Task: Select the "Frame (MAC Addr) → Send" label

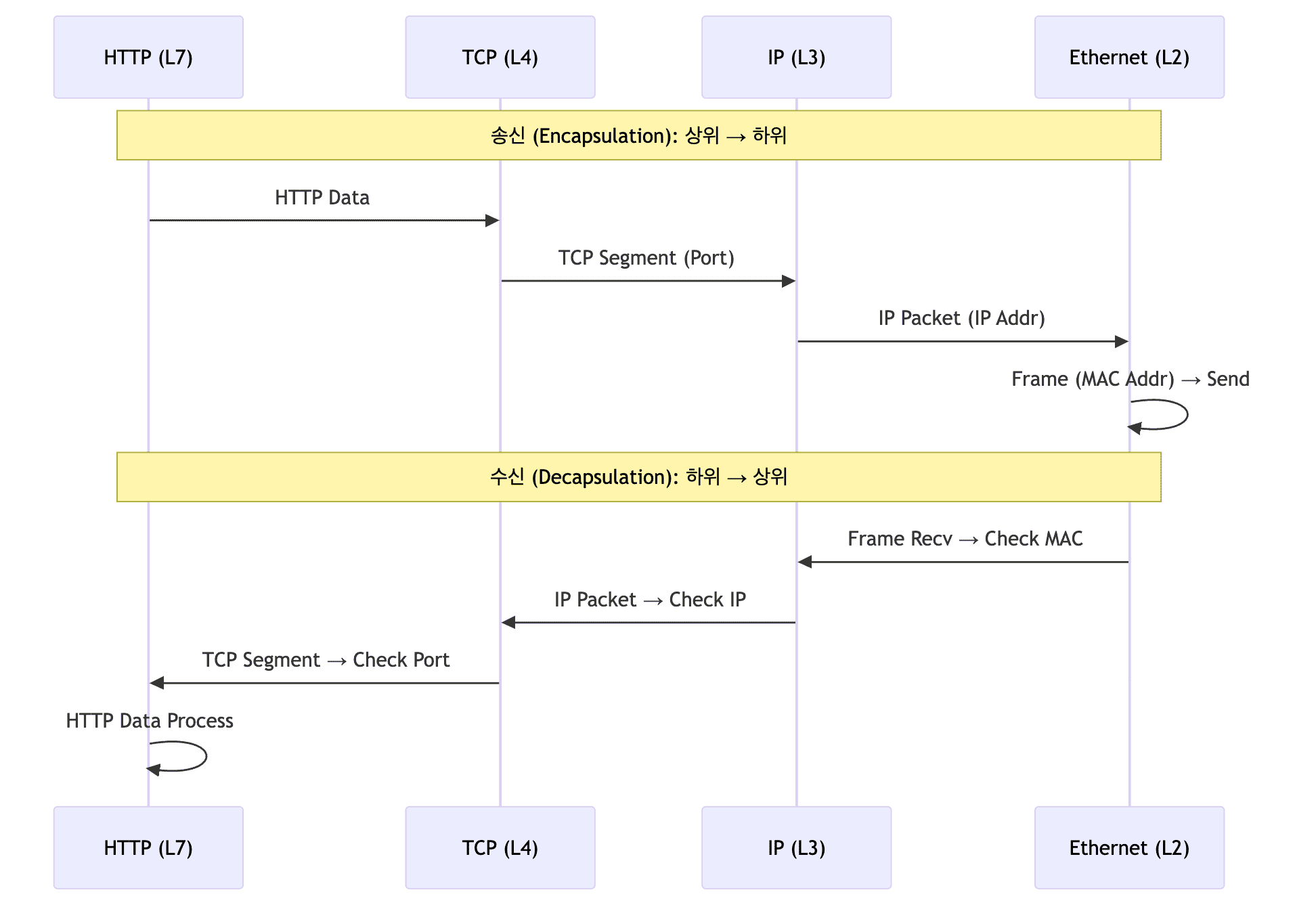Action: 1130,379
